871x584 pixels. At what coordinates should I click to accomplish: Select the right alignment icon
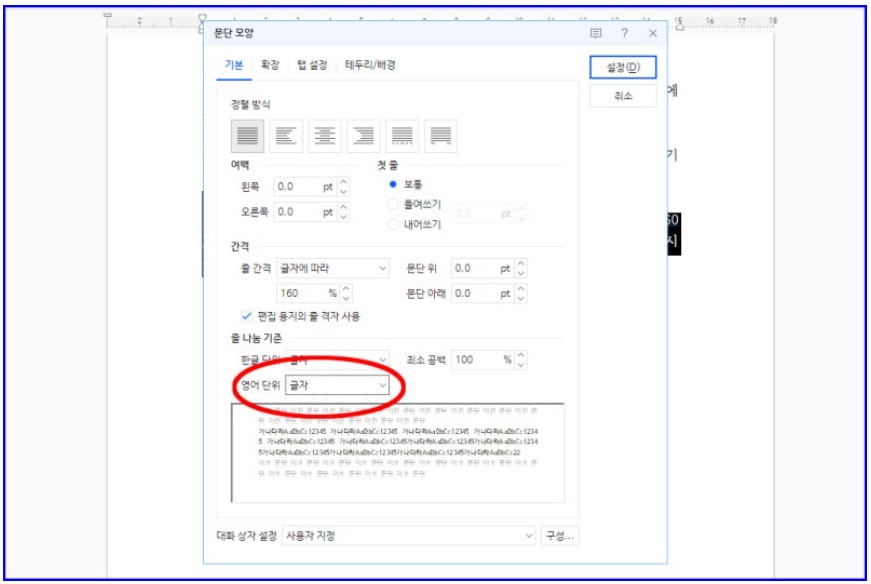363,136
